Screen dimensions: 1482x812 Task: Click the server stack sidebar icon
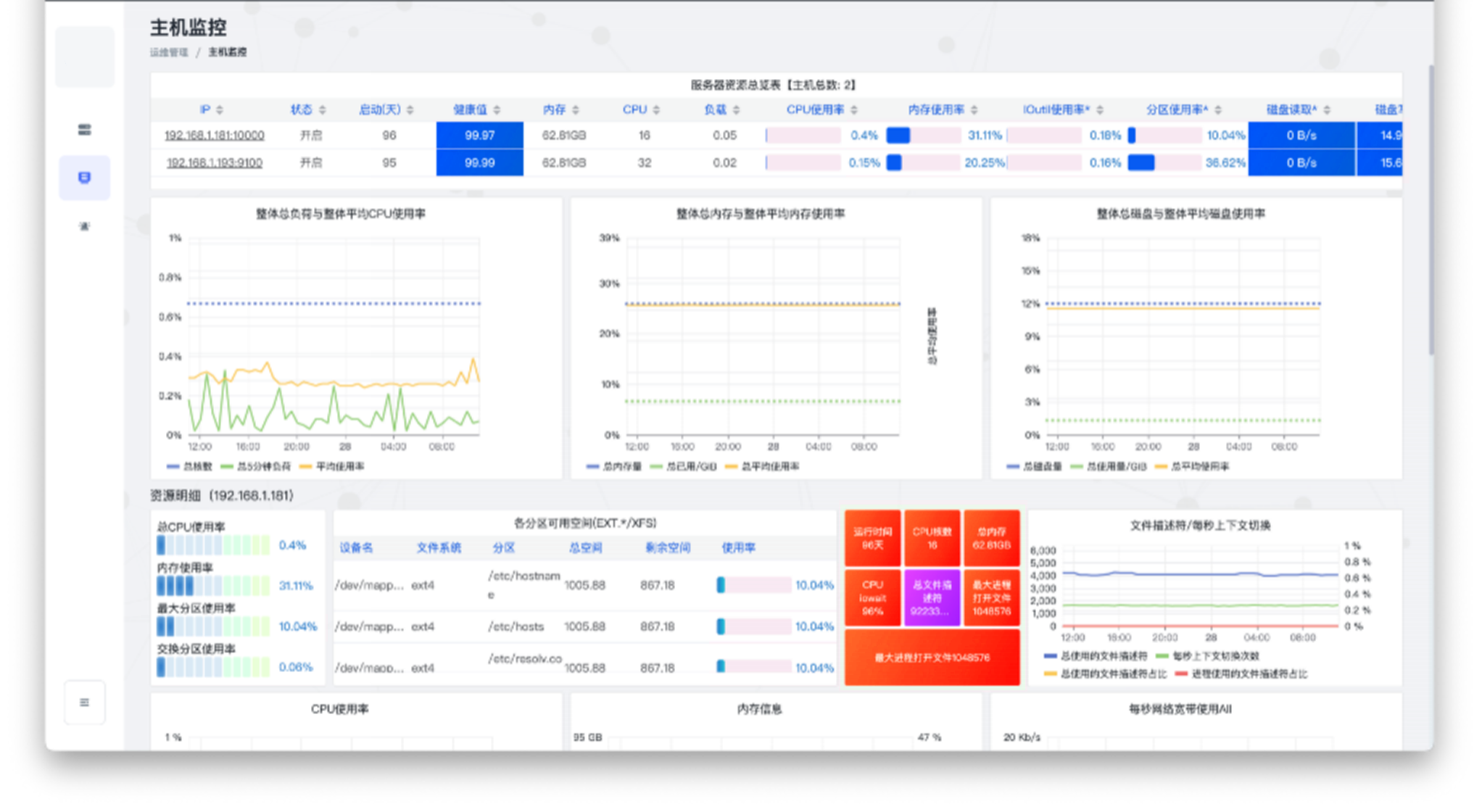coord(84,130)
